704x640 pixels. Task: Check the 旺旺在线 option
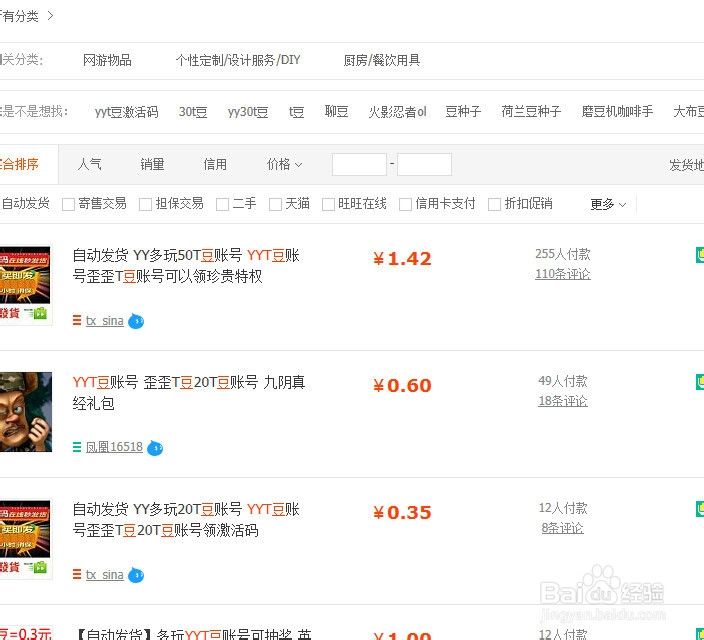(328, 204)
